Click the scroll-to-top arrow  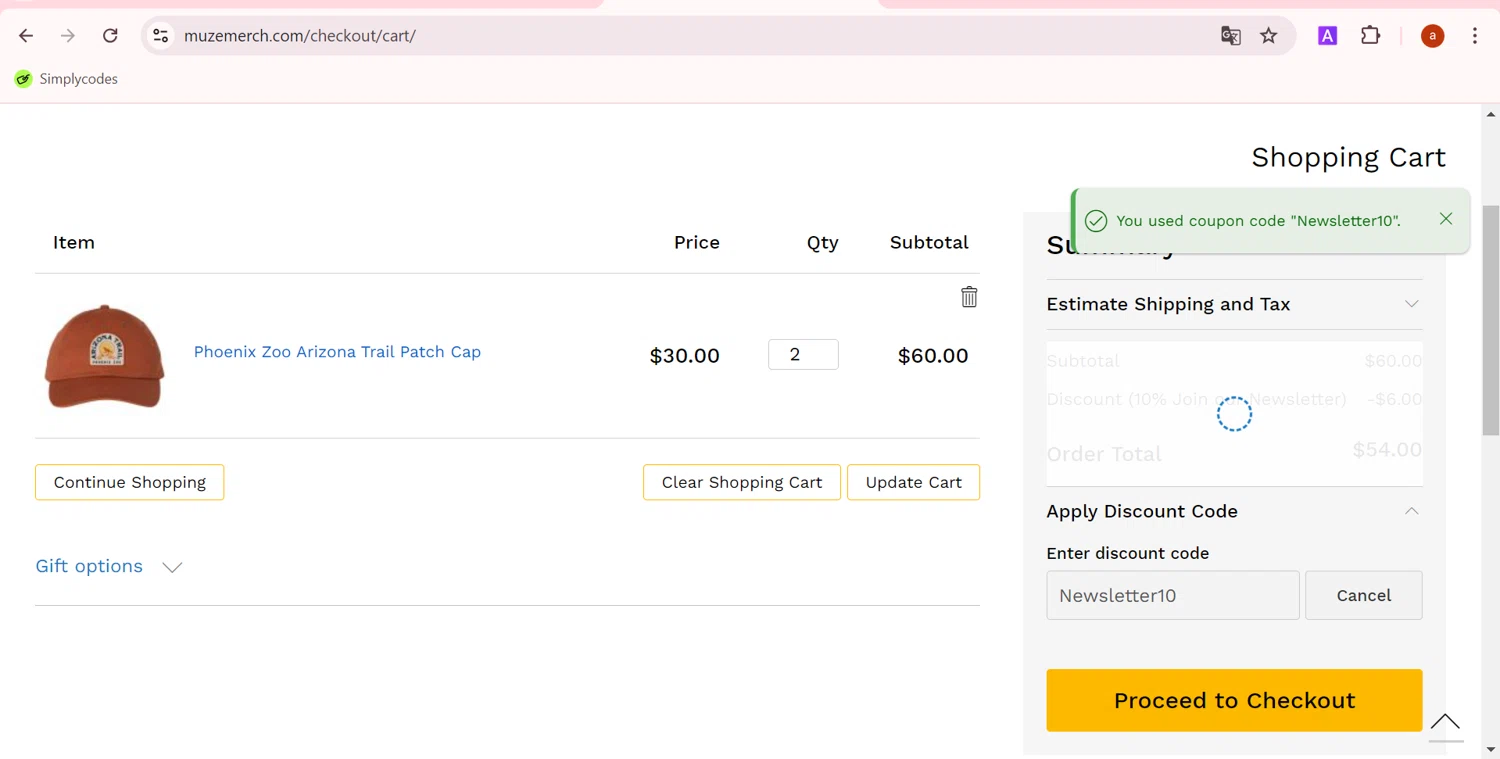[x=1445, y=722]
